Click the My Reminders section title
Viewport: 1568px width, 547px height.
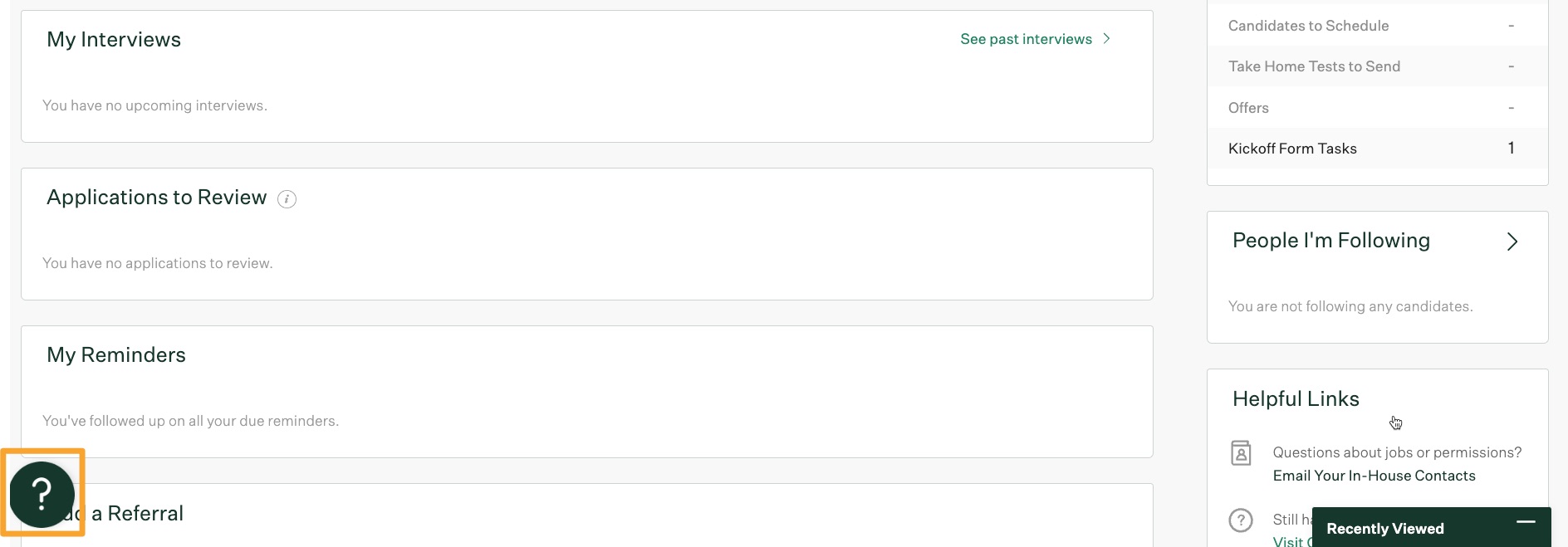pos(116,355)
